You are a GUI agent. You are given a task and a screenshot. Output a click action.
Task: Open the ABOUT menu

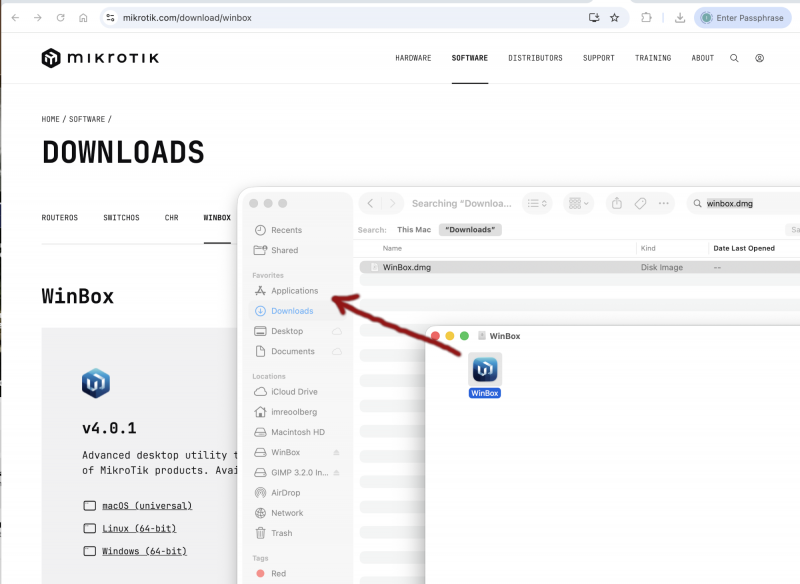click(703, 58)
